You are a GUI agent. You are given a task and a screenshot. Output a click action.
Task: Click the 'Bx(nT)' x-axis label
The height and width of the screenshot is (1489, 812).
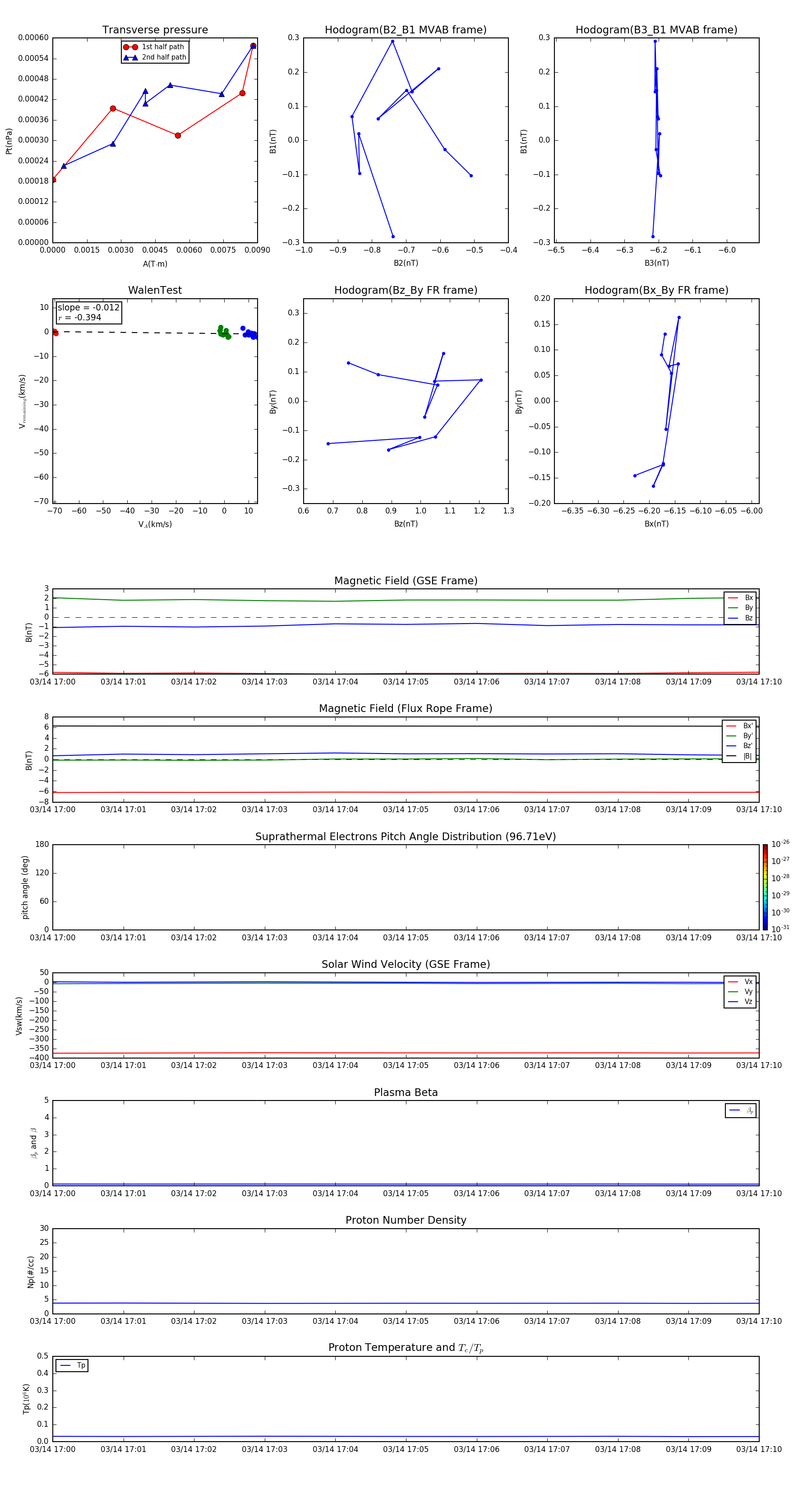(656, 524)
